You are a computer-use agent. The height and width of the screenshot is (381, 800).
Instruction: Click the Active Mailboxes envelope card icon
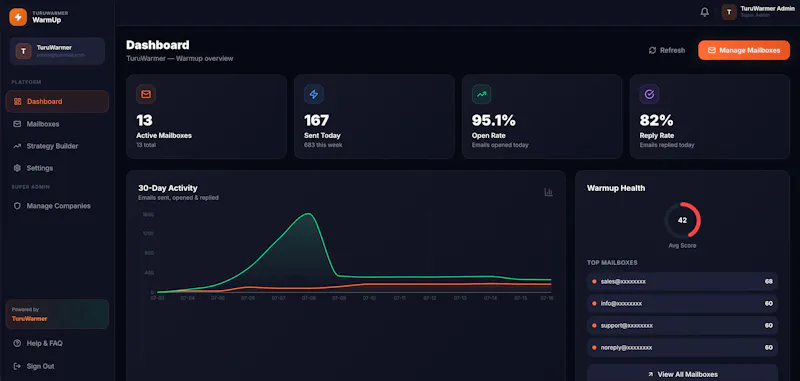pos(146,94)
